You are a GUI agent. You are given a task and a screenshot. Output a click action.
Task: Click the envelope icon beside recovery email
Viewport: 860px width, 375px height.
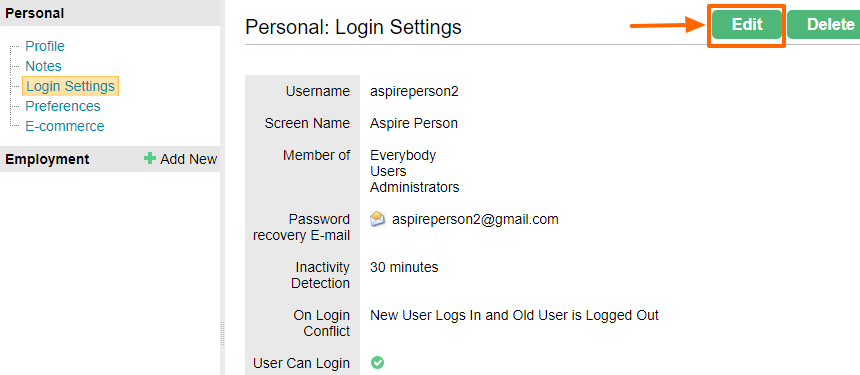click(377, 220)
